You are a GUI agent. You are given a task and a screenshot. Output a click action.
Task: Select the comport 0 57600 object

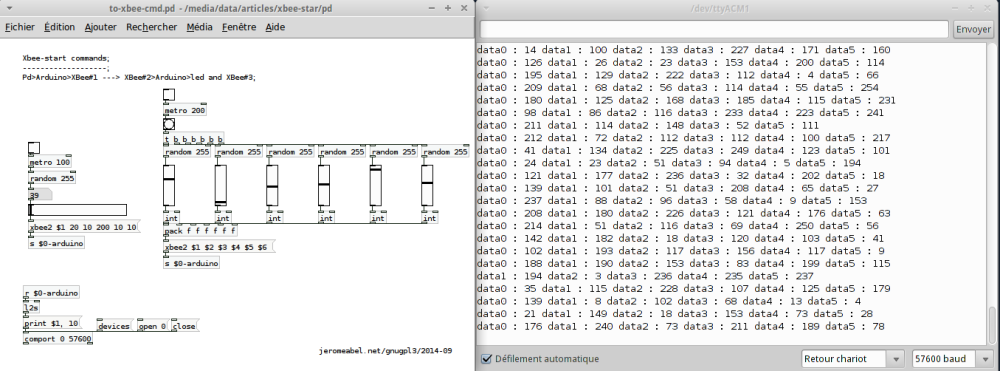58,339
